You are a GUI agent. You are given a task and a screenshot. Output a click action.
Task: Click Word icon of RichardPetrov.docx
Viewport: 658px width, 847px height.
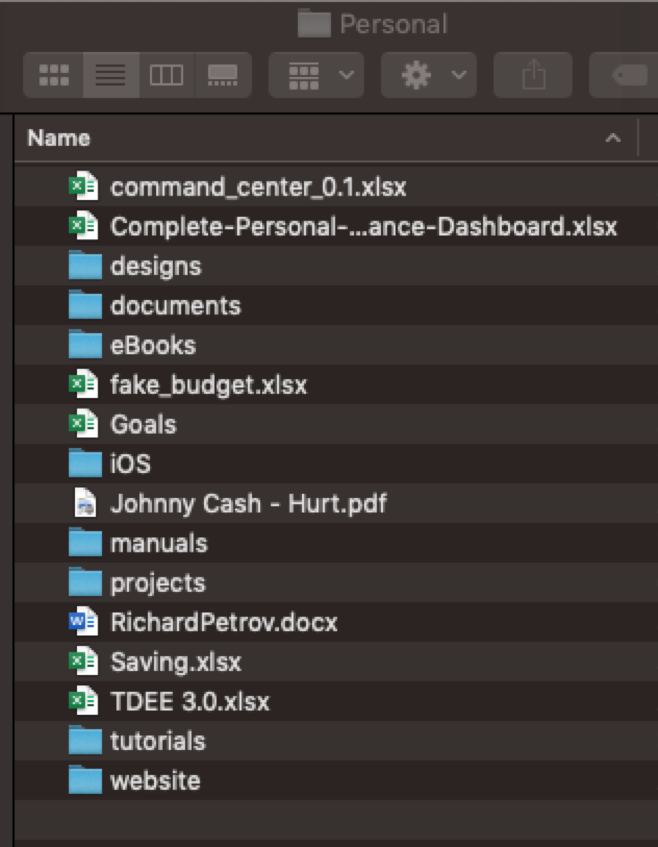tap(84, 621)
